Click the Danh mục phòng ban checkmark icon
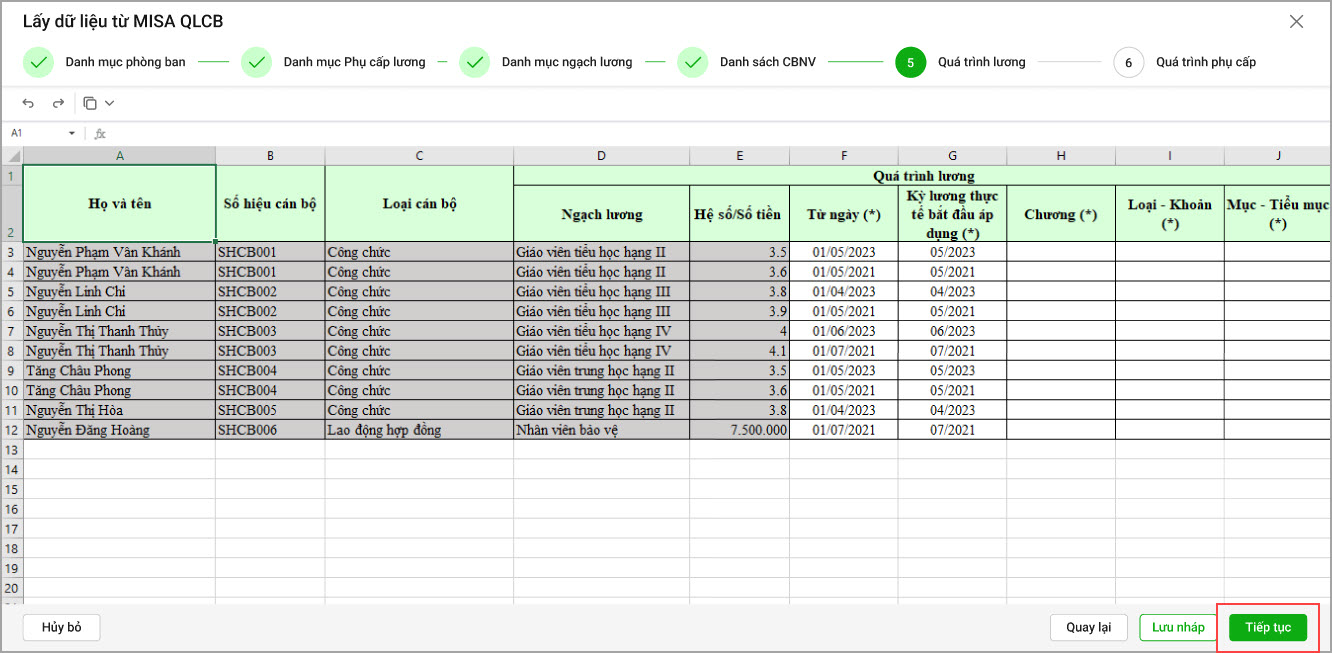The width and height of the screenshot is (1332, 653). pos(38,62)
